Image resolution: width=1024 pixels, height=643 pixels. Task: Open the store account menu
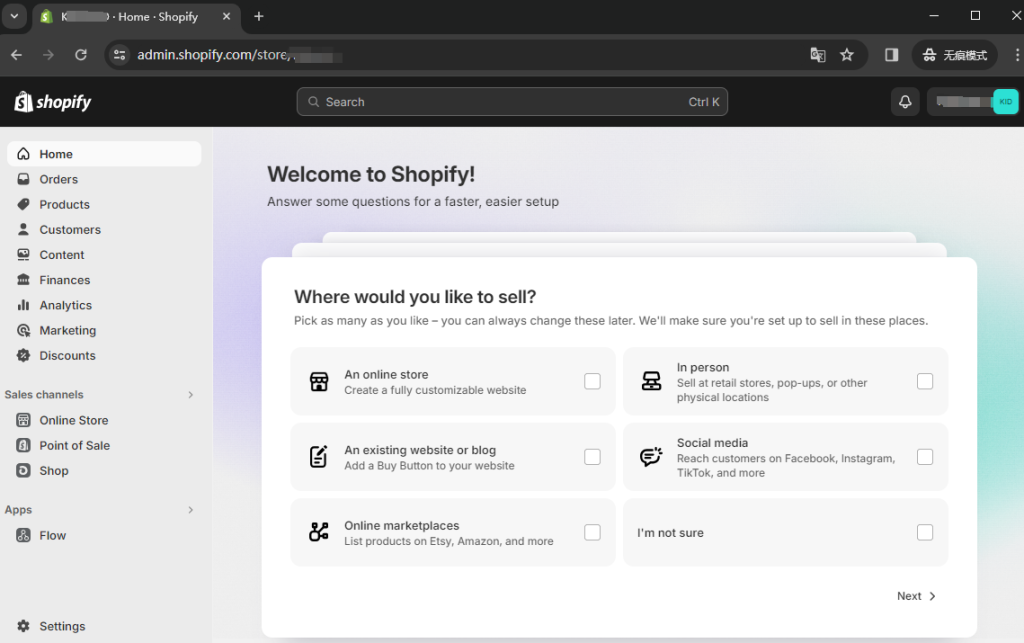pyautogui.click(x=972, y=102)
